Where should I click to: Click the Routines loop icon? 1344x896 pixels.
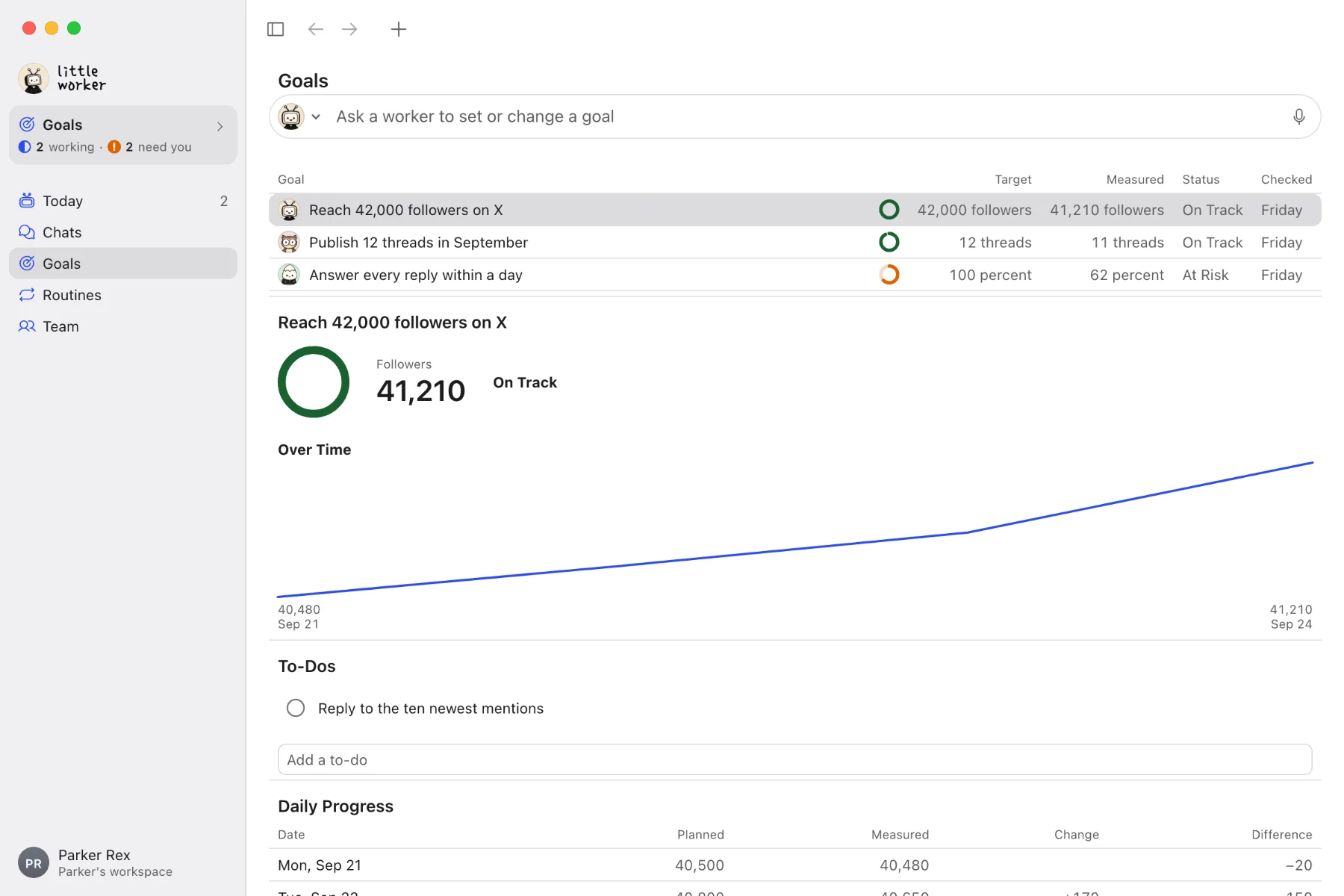coord(27,294)
